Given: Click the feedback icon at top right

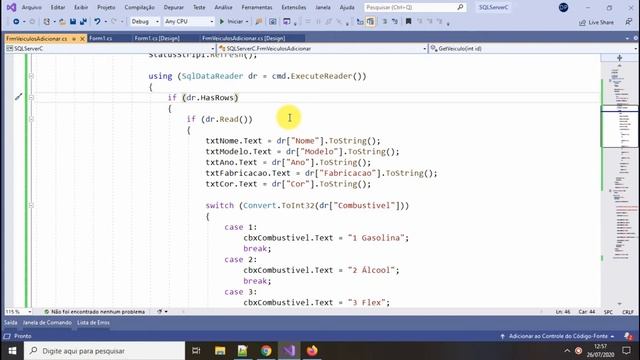Looking at the screenshot, I should [629, 22].
